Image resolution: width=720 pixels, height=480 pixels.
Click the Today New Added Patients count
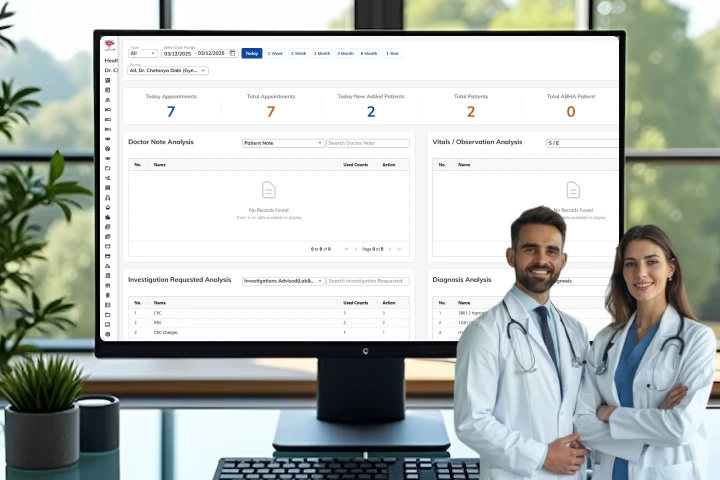click(371, 112)
